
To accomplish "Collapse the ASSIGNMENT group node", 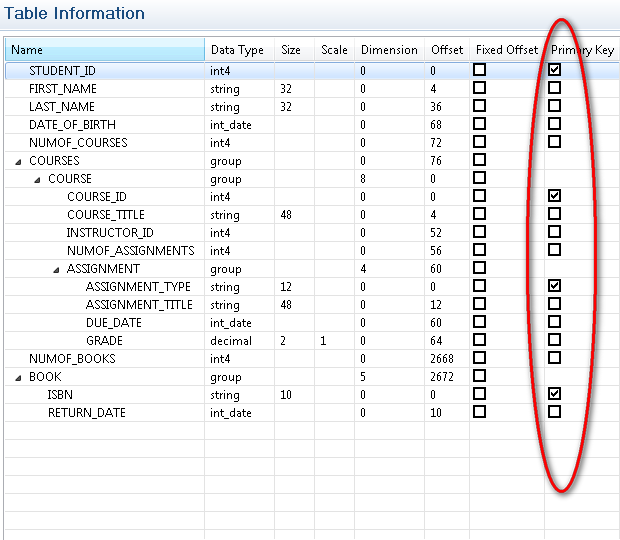I will (56, 269).
